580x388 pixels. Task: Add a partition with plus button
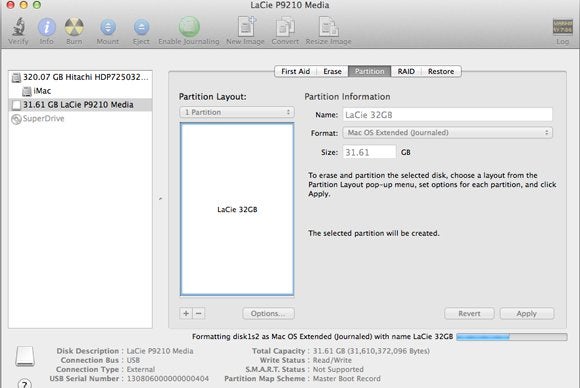coord(186,313)
